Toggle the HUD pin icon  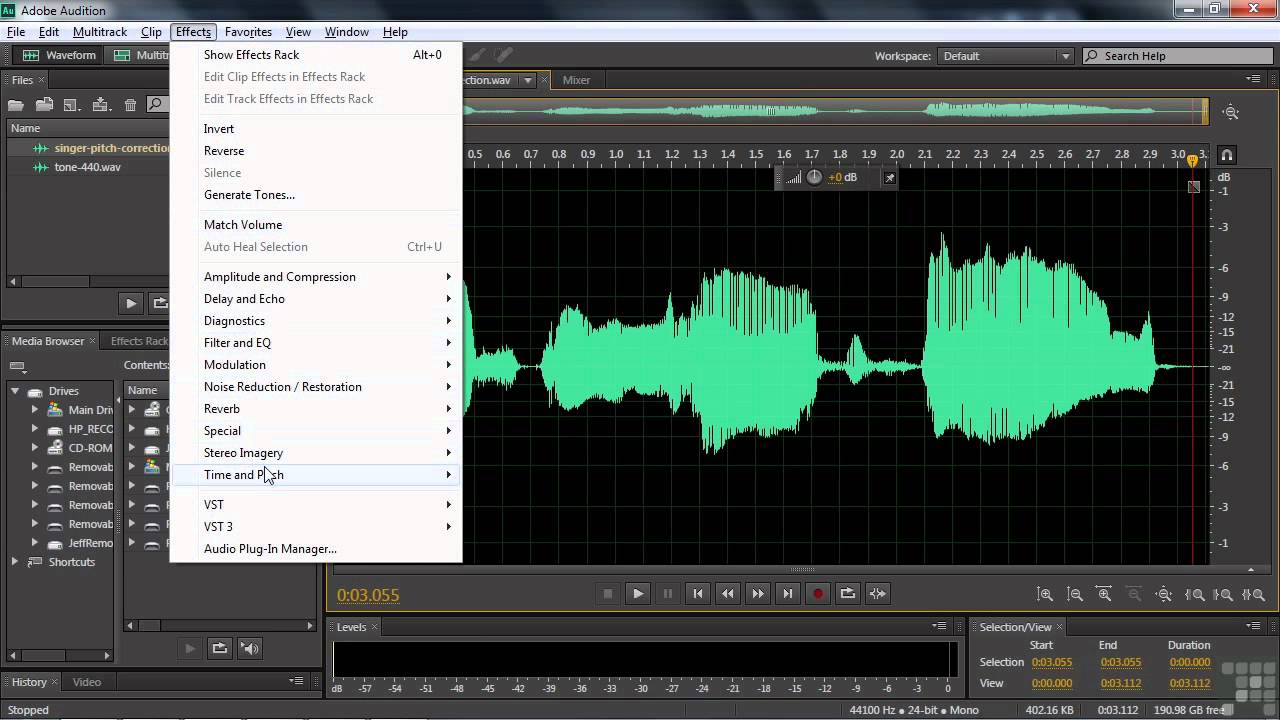pos(889,178)
